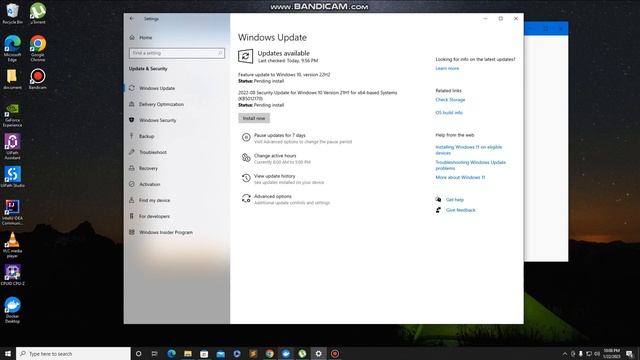Click the taskbar clock and date
Screen dimensions: 640x360
point(611,353)
